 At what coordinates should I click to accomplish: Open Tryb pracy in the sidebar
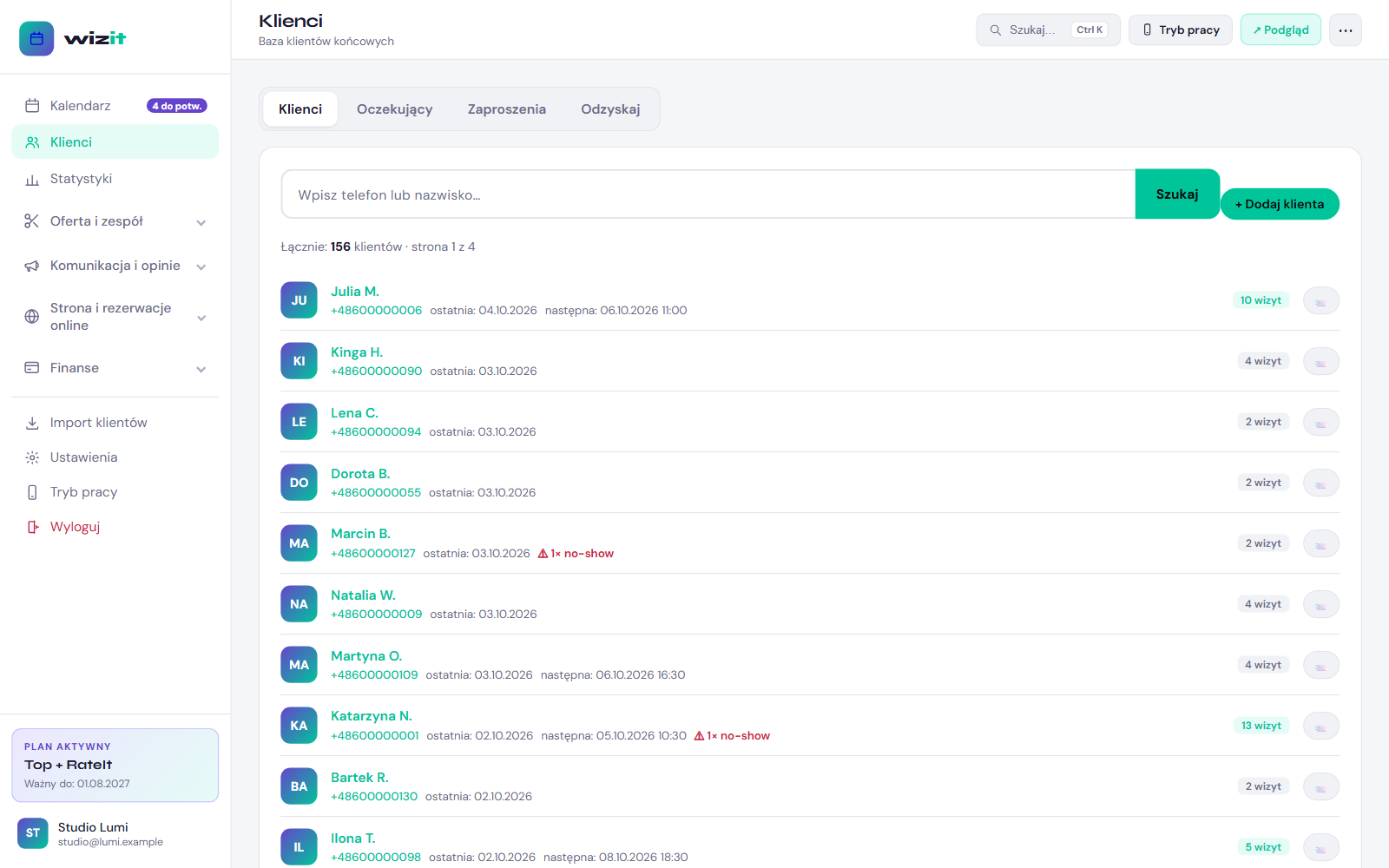[x=115, y=492]
